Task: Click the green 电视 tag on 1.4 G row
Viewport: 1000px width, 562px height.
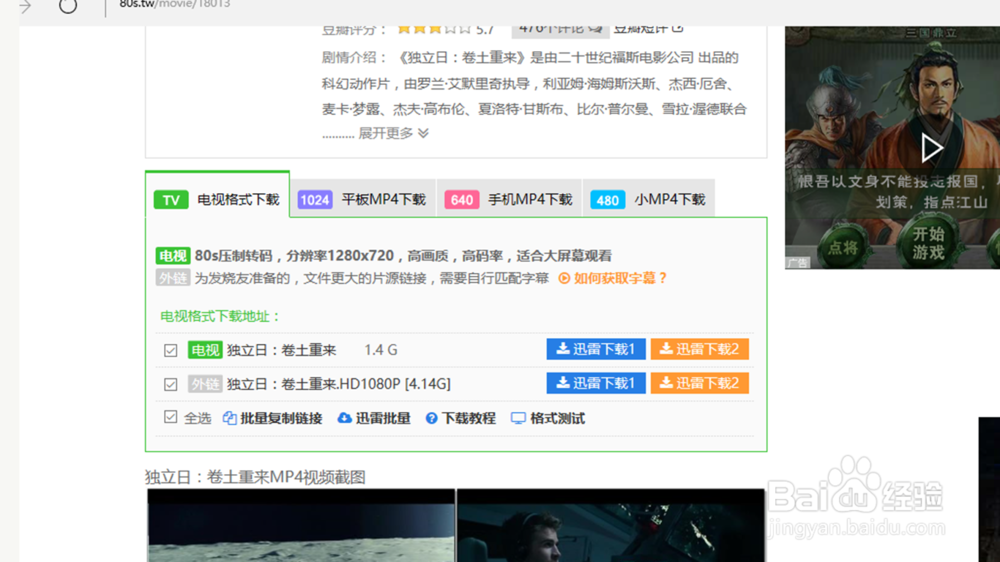Action: [x=205, y=350]
